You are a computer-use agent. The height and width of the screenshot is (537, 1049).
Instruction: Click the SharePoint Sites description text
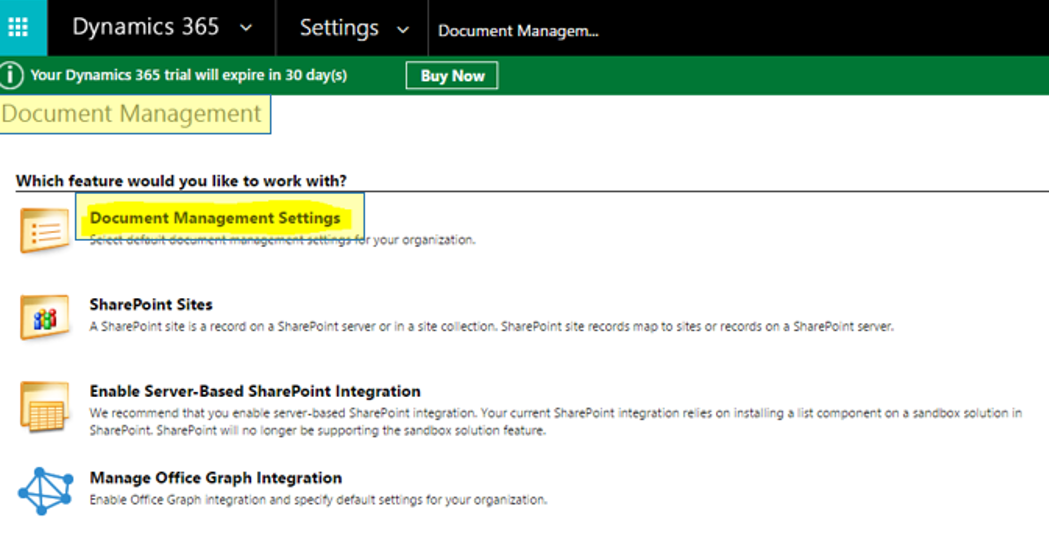tap(491, 326)
